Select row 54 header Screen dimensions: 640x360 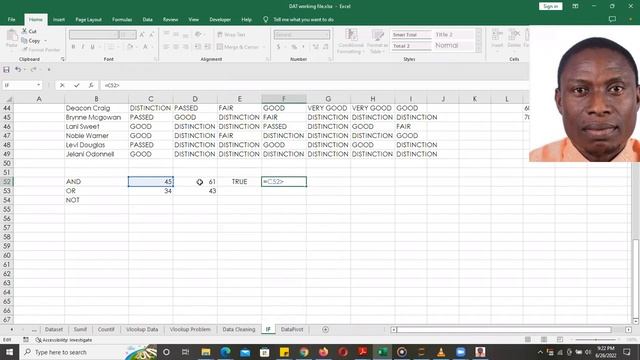click(7, 200)
